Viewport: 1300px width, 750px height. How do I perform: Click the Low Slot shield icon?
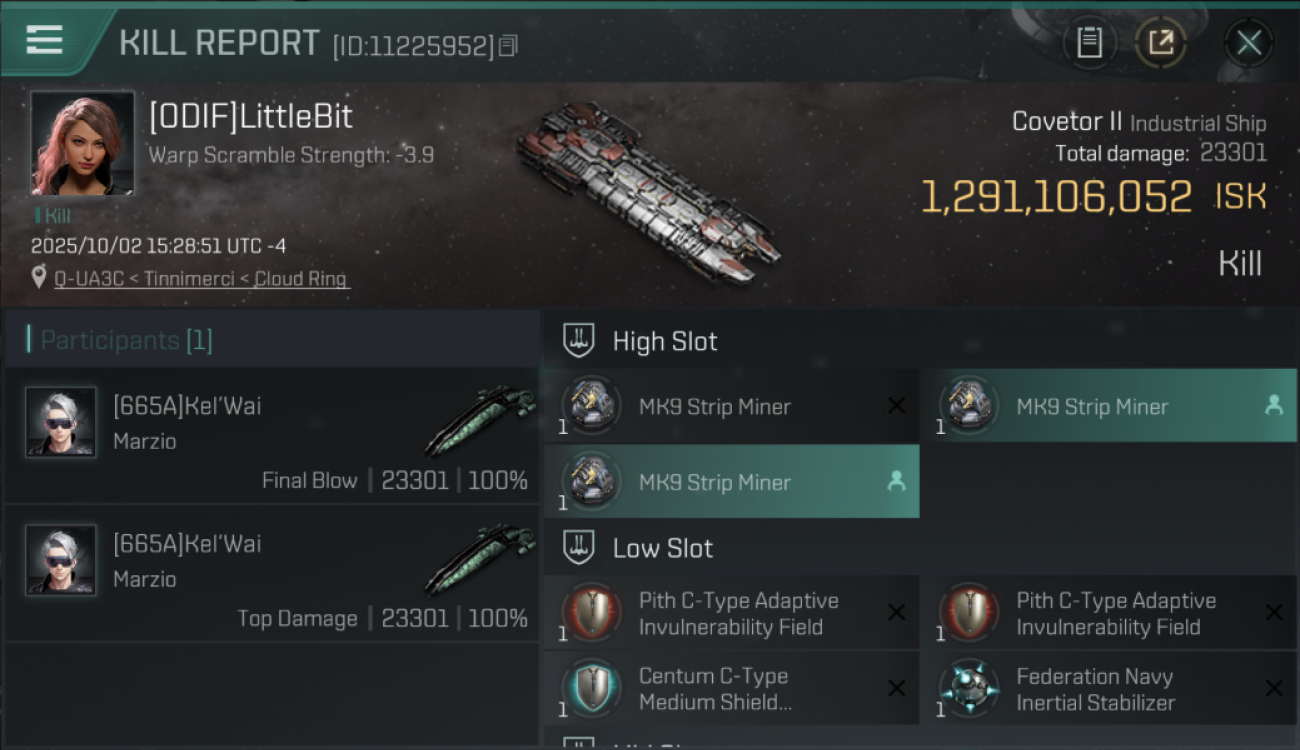580,548
